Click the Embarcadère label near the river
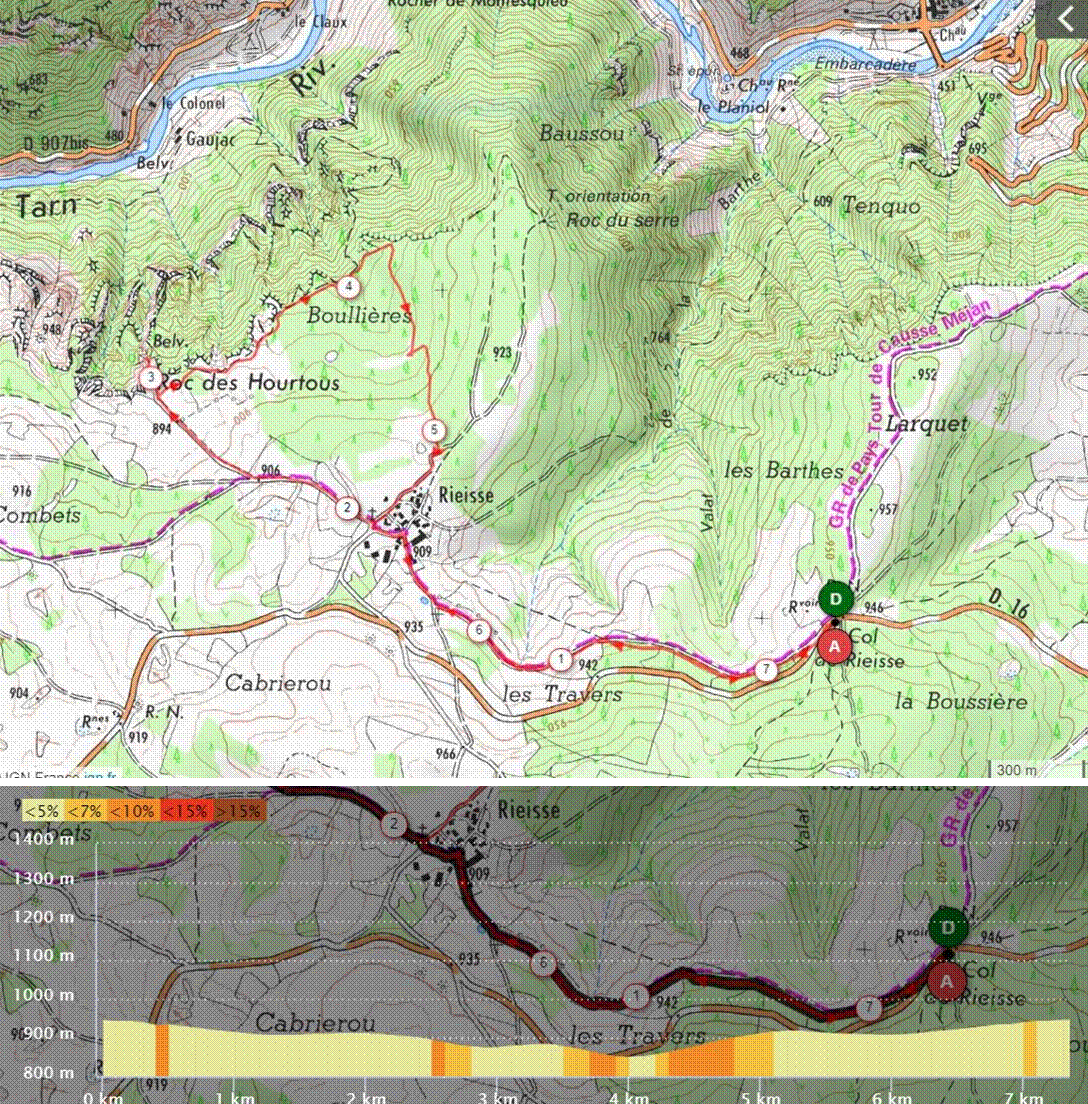1088x1104 pixels. (x=866, y=64)
